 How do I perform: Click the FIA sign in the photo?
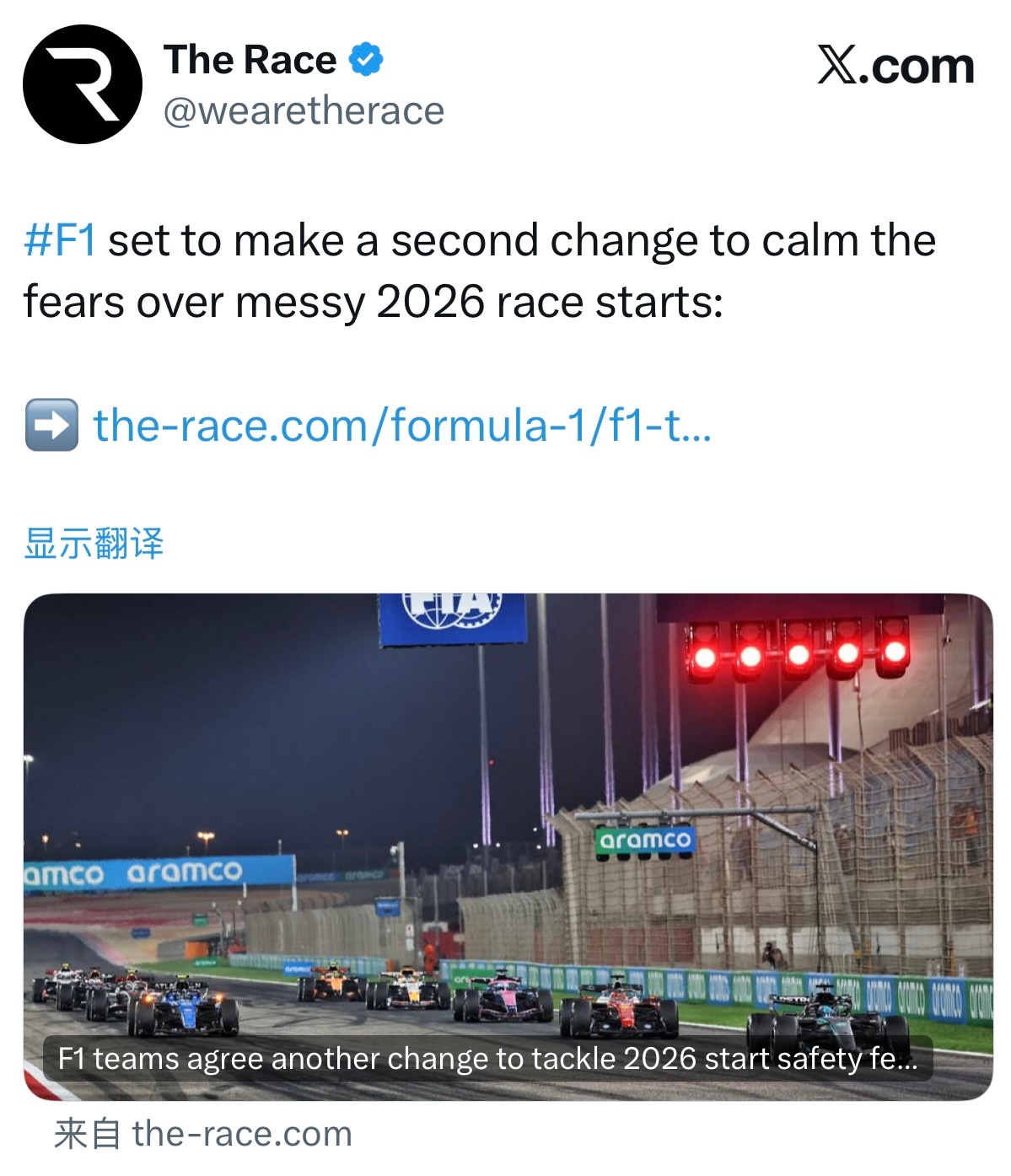point(453,616)
